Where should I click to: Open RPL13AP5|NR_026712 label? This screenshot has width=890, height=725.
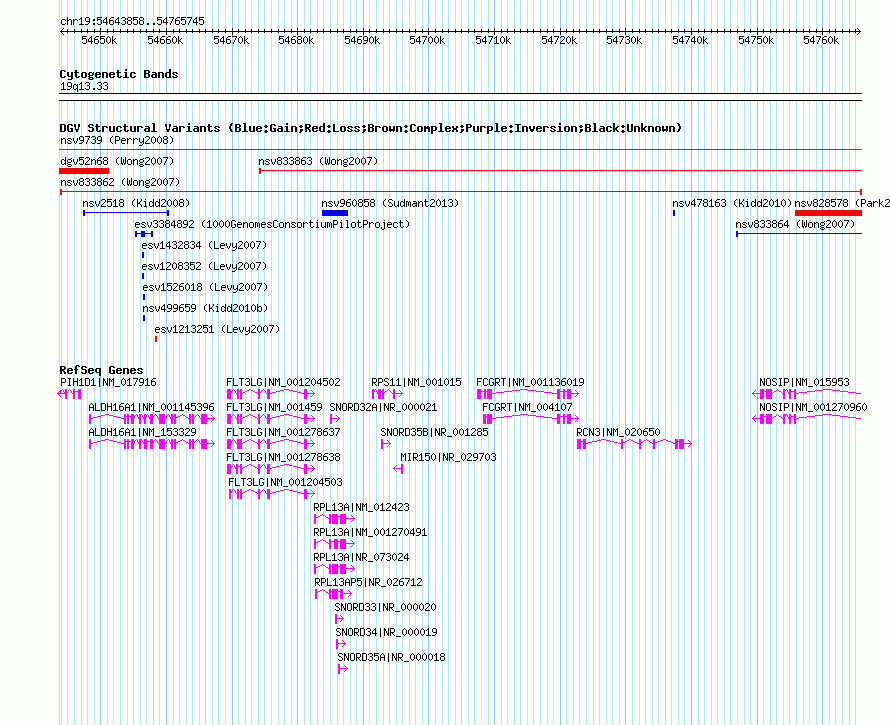point(368,582)
